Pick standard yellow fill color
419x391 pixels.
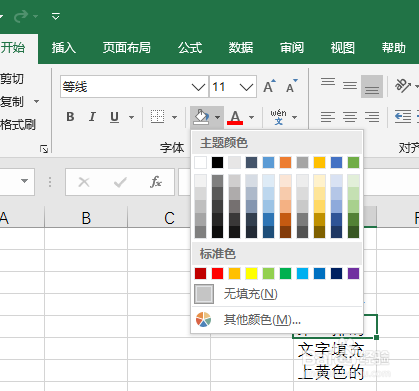(x=251, y=273)
